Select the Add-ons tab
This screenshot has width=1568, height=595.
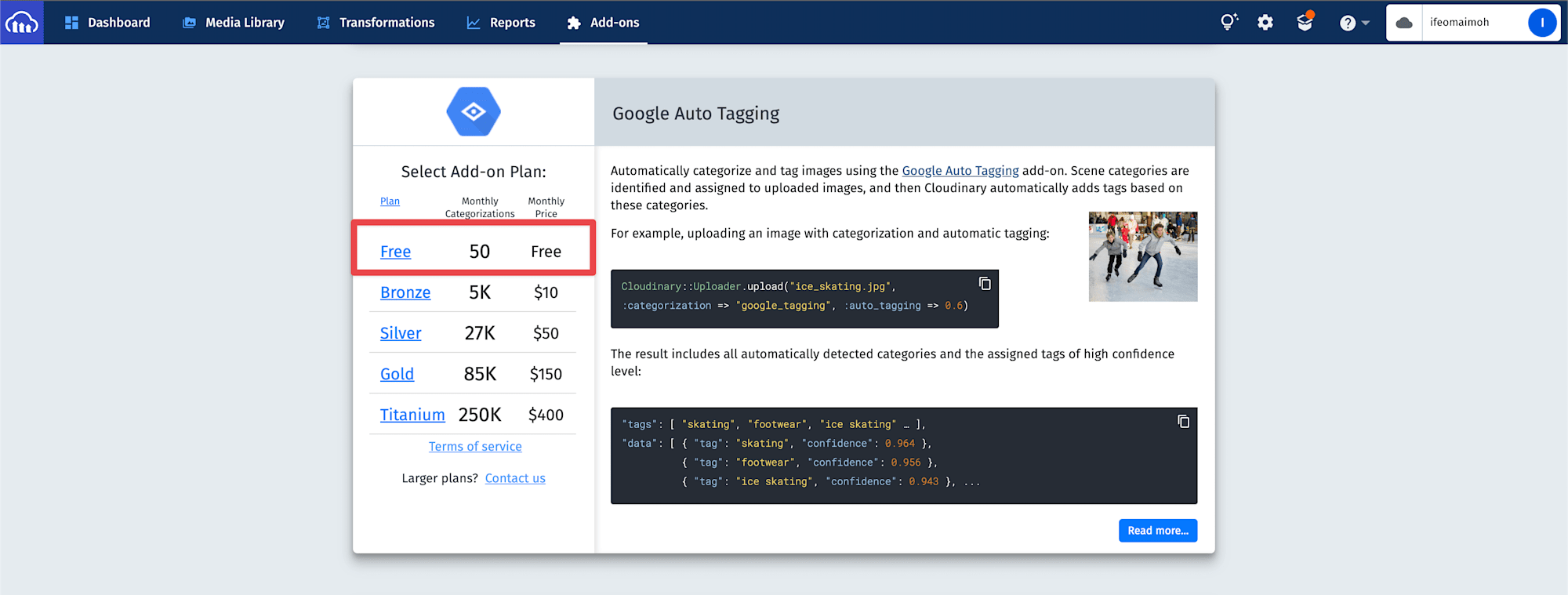604,23
